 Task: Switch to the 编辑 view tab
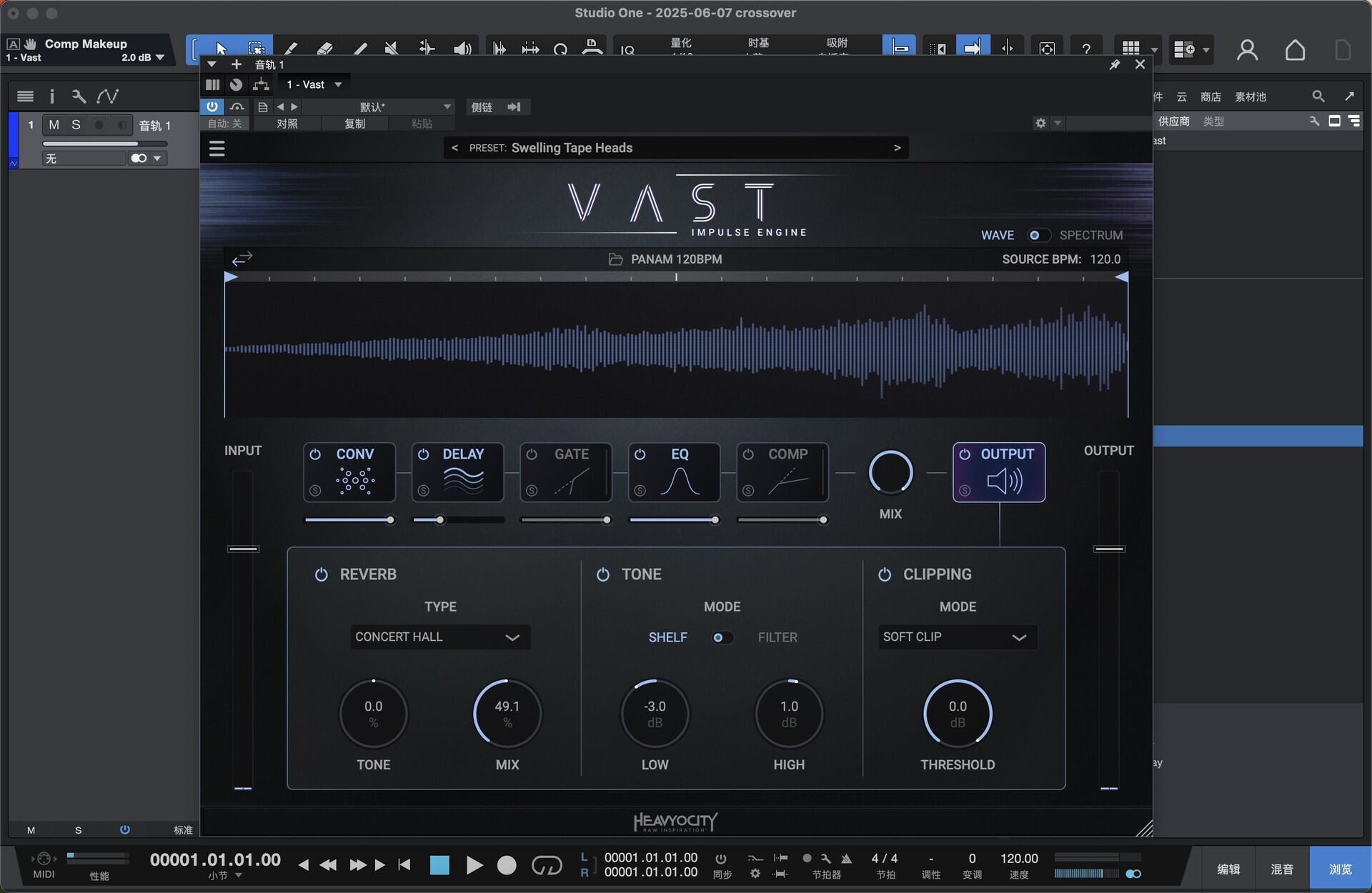coord(1229,869)
